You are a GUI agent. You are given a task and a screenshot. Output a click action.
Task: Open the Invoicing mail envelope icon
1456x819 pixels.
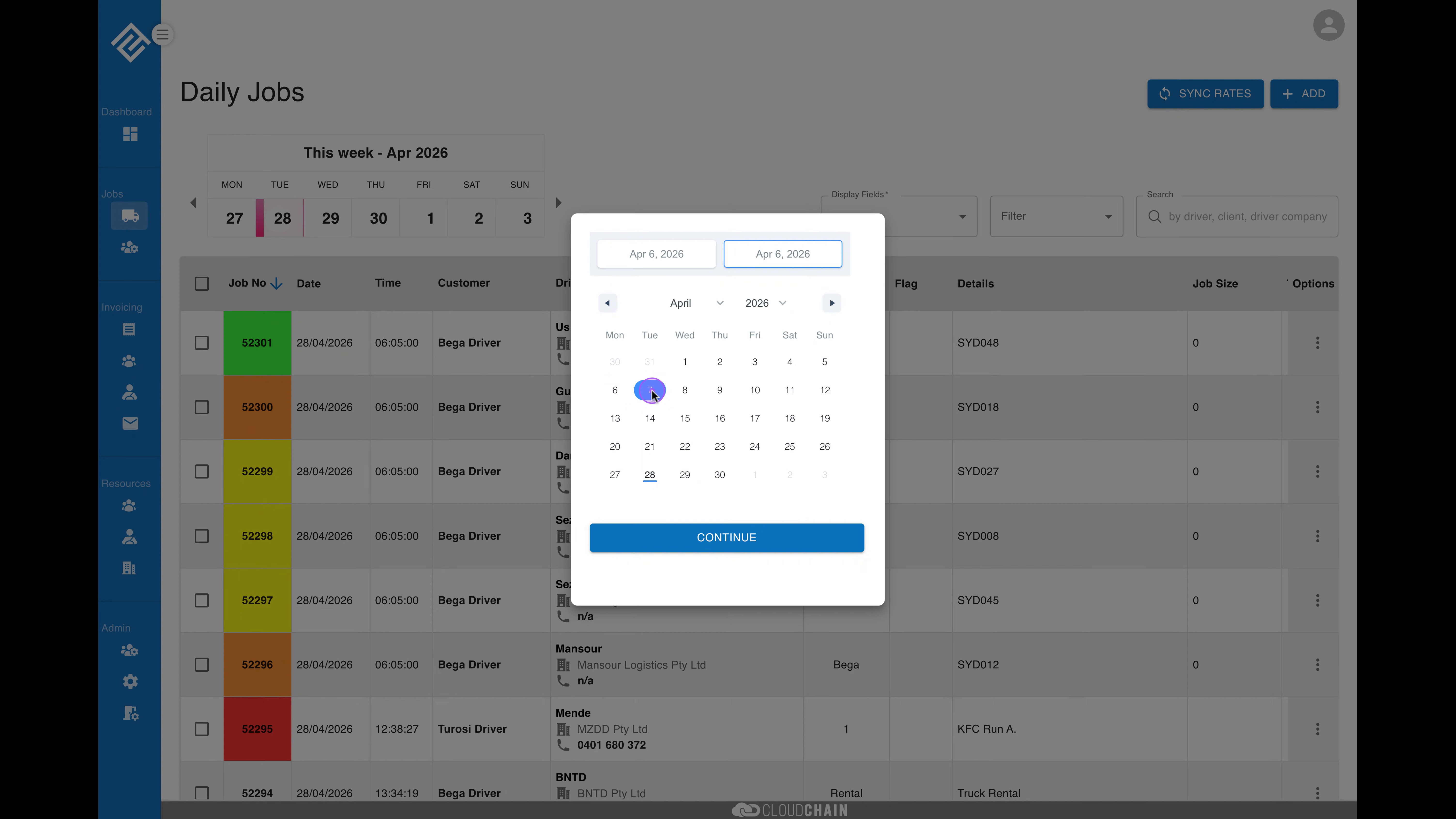pyautogui.click(x=130, y=423)
